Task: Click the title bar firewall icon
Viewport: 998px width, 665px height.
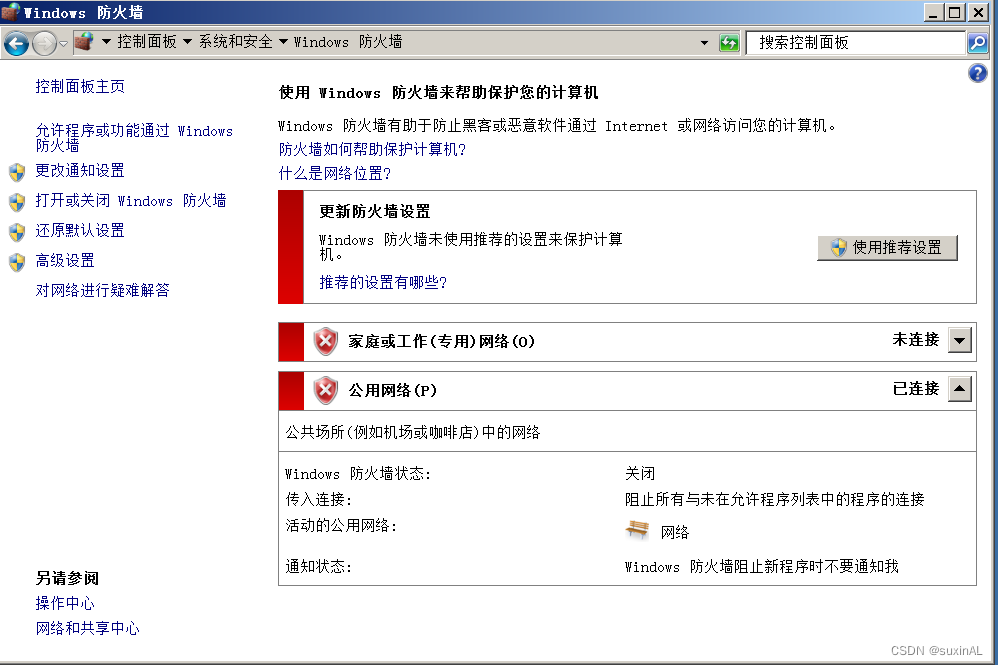Action: 10,11
